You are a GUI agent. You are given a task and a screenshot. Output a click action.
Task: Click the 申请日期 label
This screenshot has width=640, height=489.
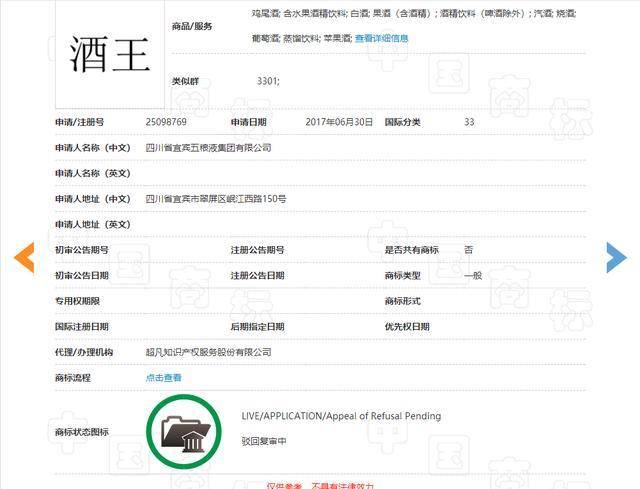click(x=249, y=122)
